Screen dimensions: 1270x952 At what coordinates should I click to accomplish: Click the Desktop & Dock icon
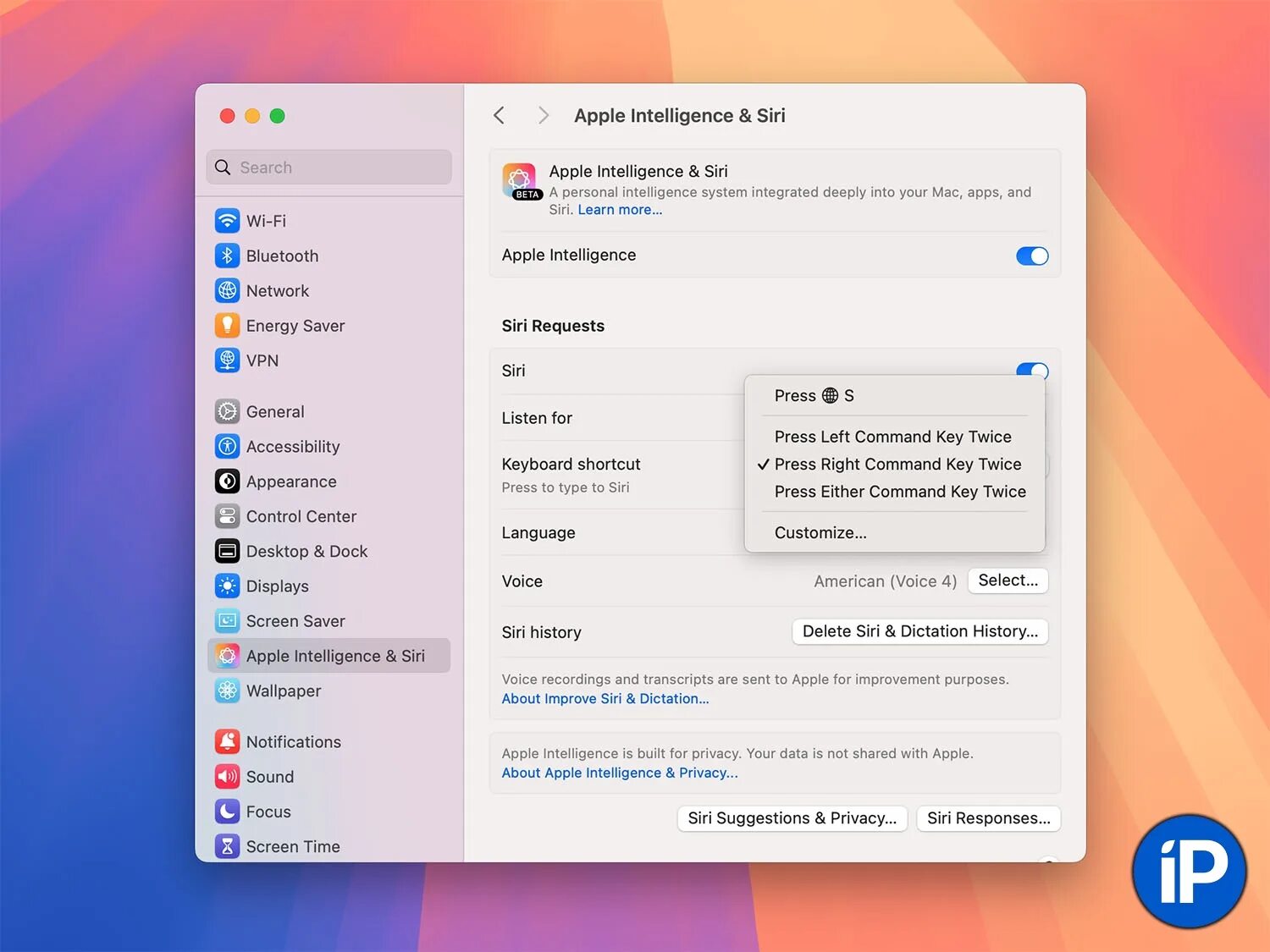click(x=227, y=551)
